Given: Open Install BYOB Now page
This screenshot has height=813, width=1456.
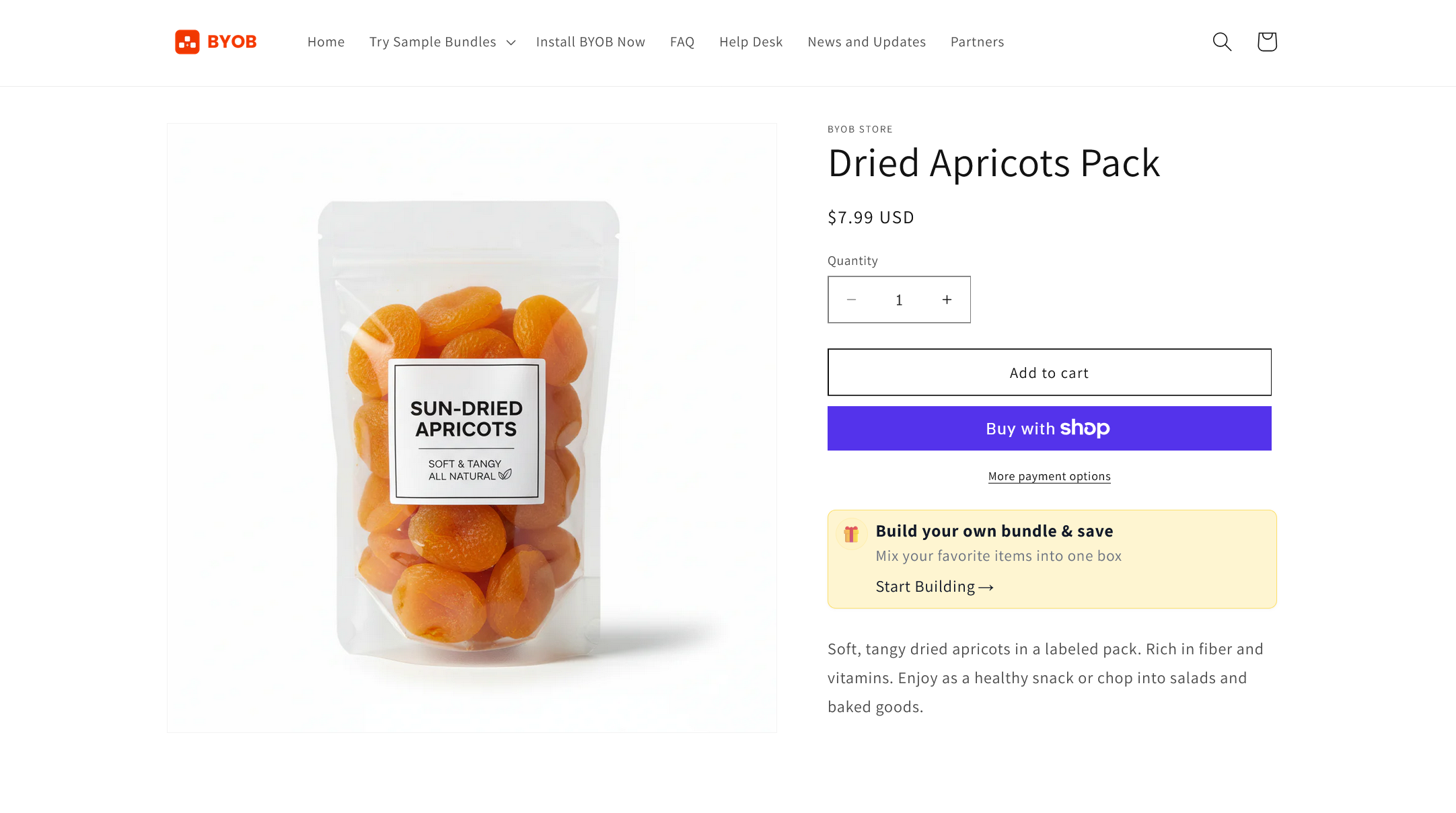Looking at the screenshot, I should (590, 42).
